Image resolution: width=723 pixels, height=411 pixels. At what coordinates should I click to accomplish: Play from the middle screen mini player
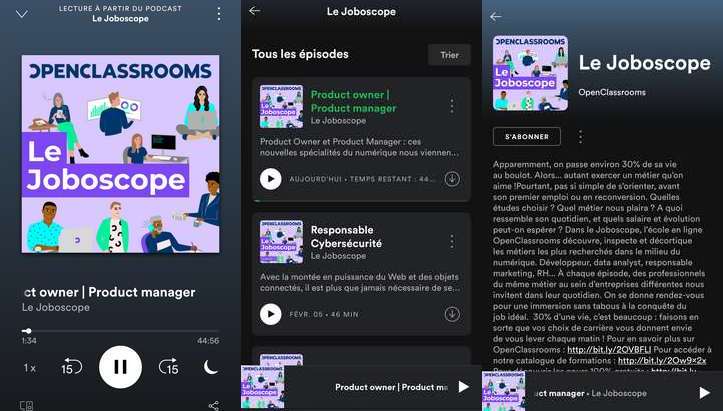(463, 387)
